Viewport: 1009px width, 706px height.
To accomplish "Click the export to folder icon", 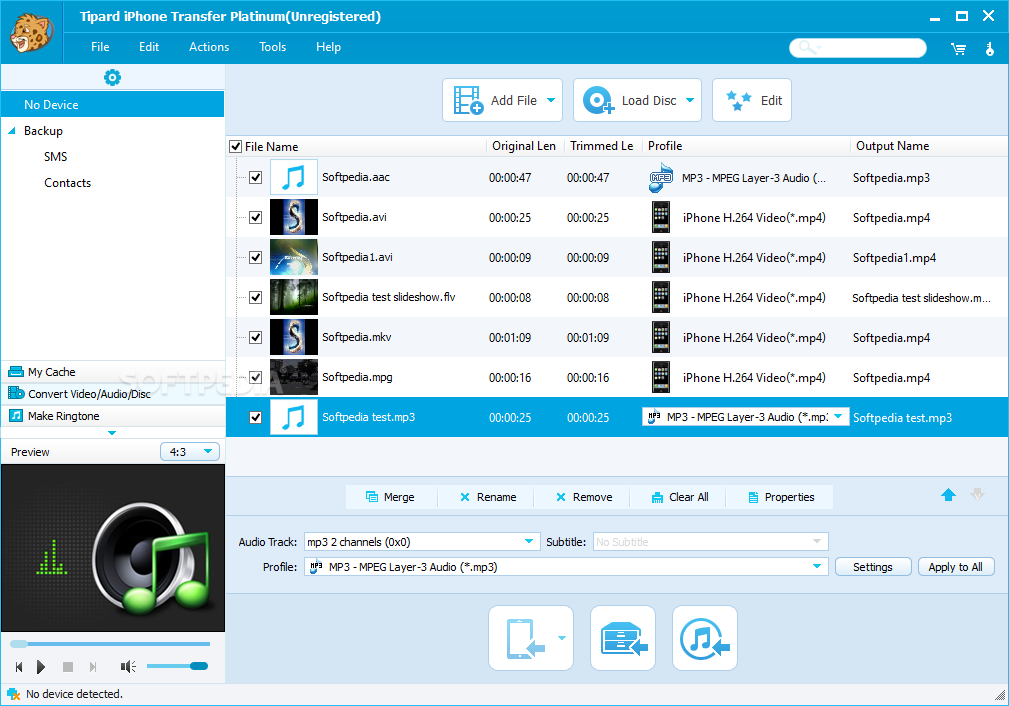I will (x=624, y=638).
